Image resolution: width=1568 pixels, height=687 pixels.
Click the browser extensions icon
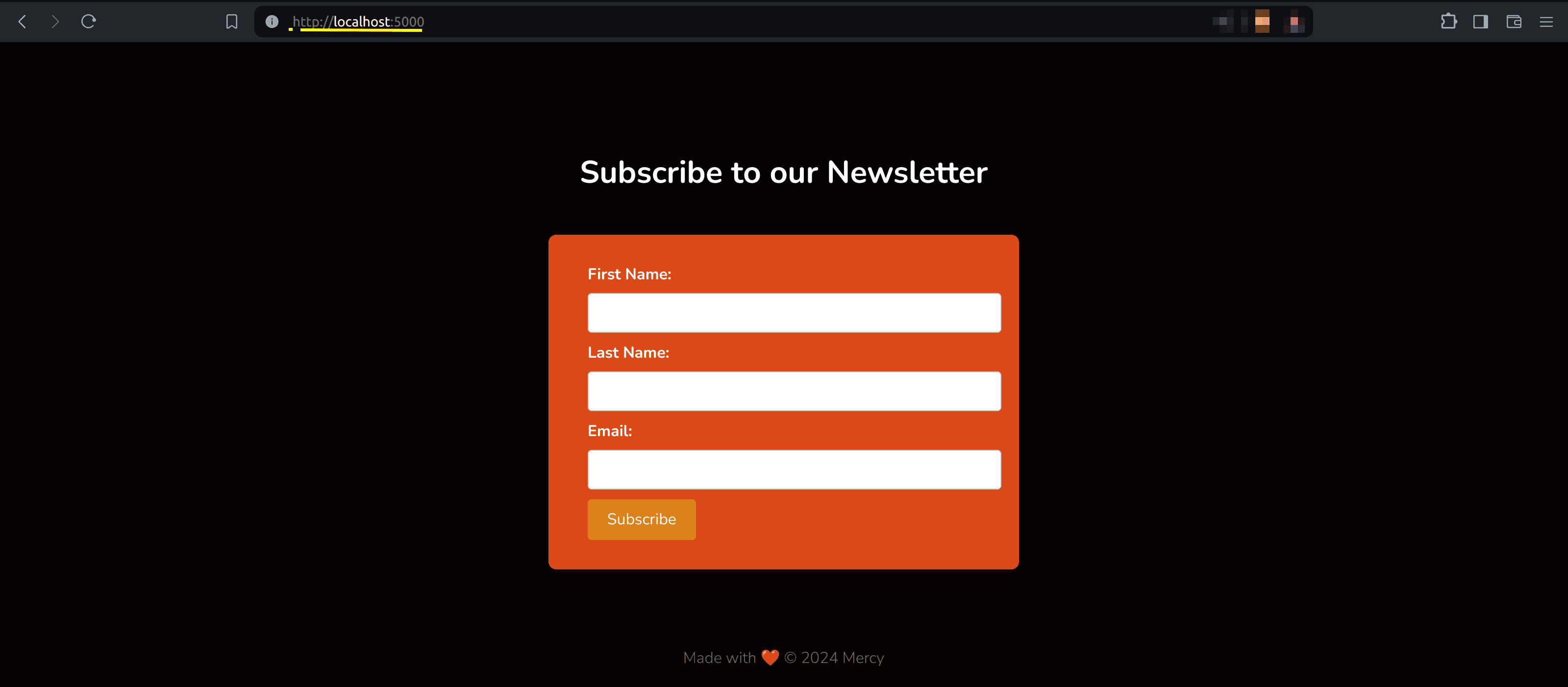click(x=1449, y=21)
